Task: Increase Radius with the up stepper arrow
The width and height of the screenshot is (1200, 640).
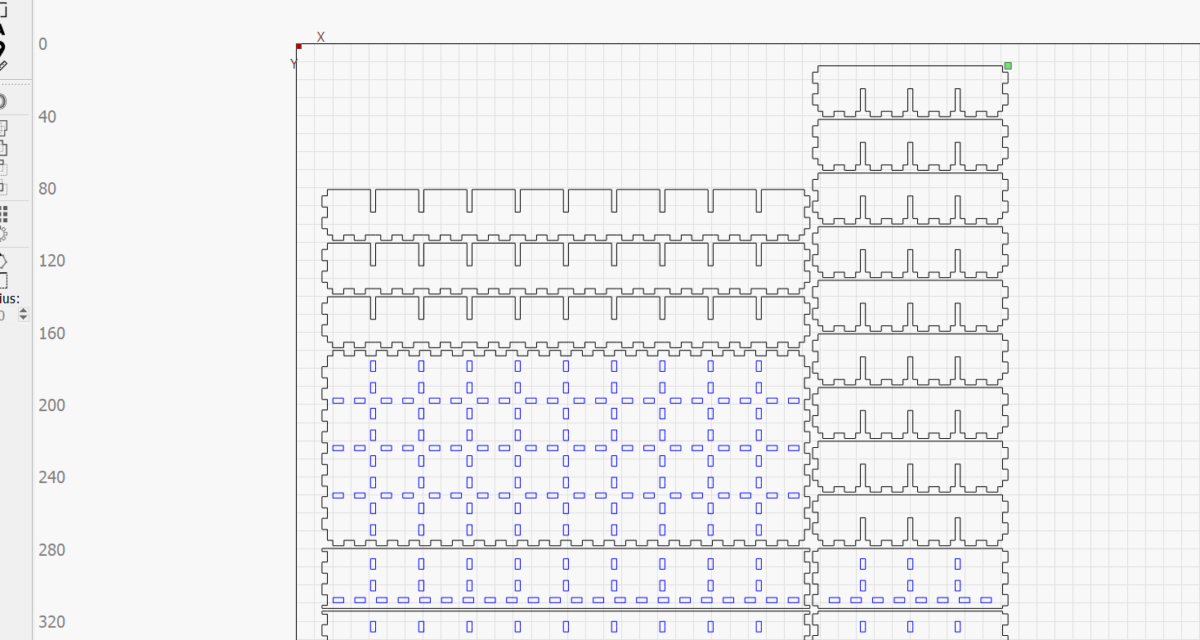Action: click(x=23, y=311)
